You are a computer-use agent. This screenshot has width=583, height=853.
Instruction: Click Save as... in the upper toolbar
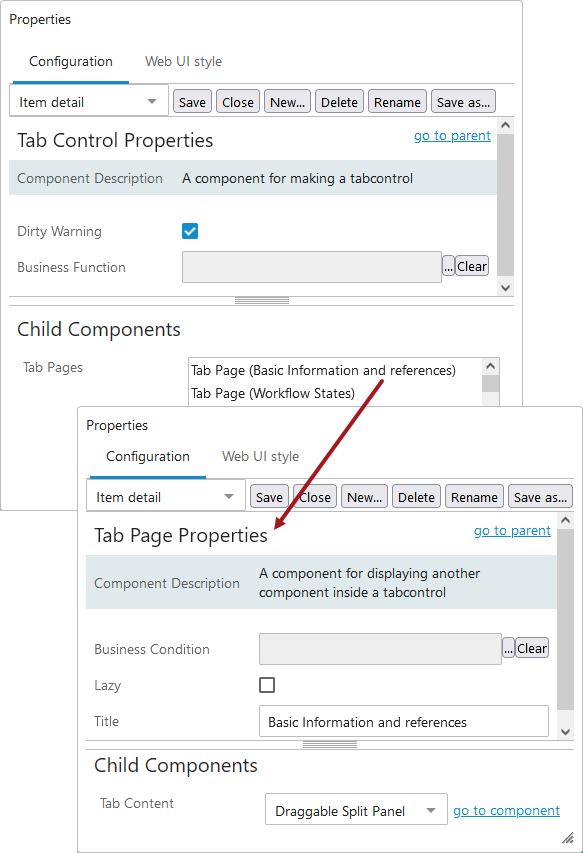463,102
